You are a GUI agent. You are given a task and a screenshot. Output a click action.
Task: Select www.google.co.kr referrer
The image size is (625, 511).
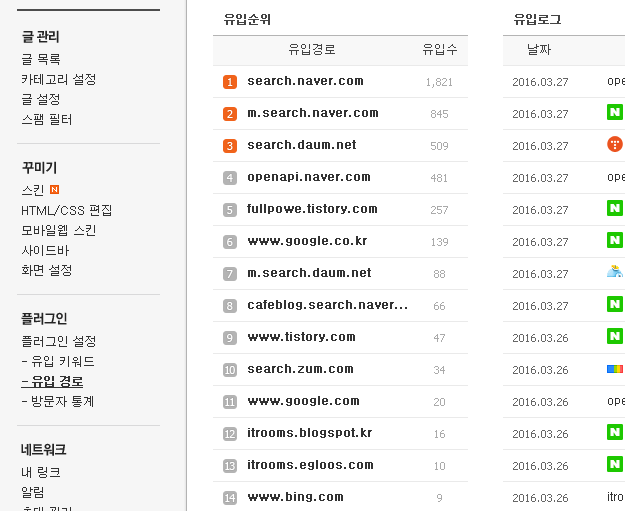coord(307,241)
